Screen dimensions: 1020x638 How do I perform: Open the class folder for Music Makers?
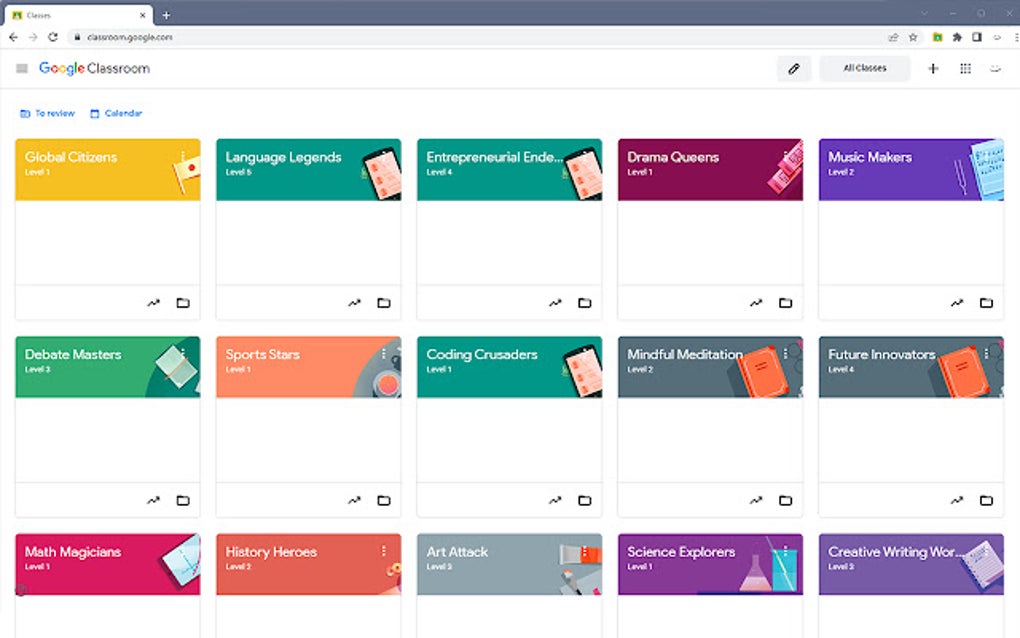pyautogui.click(x=986, y=302)
